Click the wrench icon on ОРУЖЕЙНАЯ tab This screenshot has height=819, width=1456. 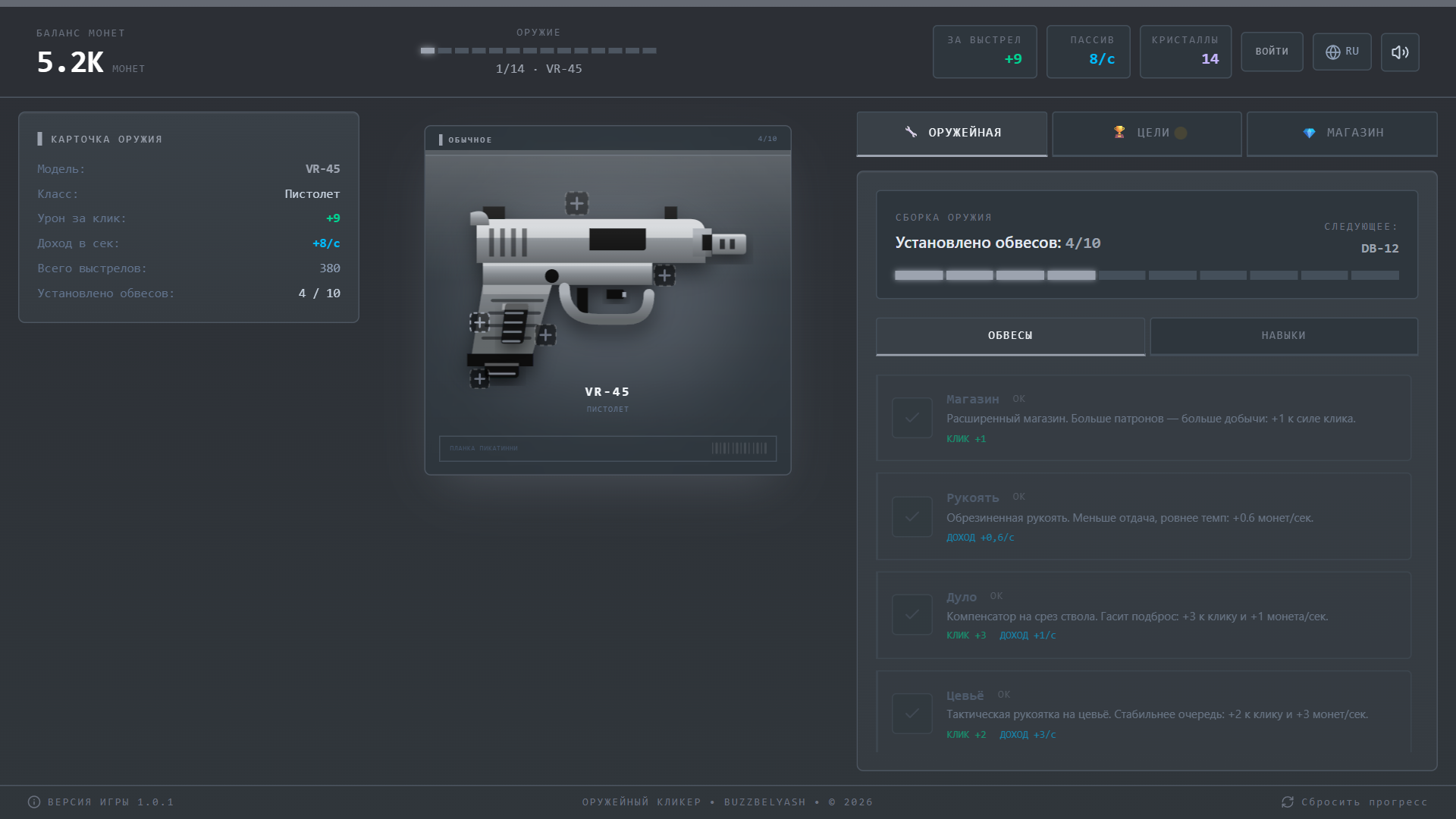(x=911, y=132)
